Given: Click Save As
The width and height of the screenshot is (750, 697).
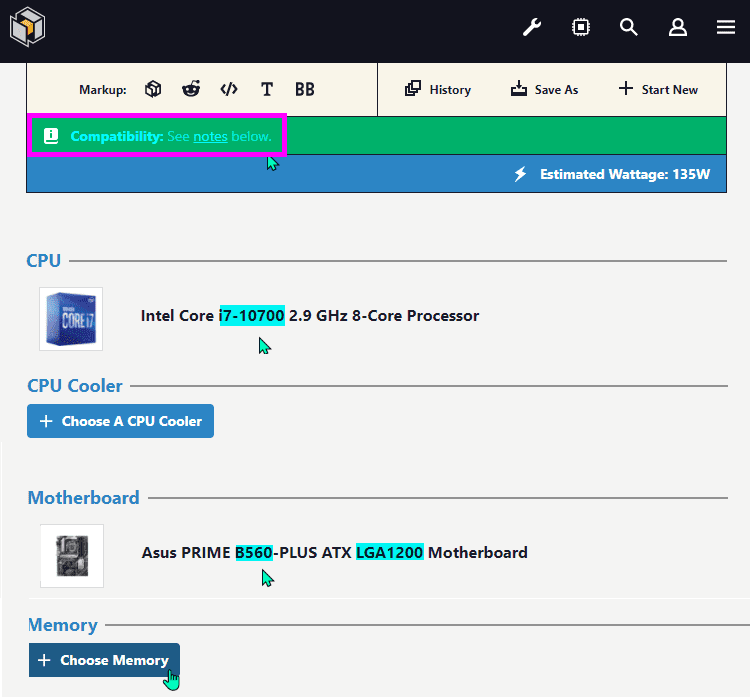Looking at the screenshot, I should point(544,89).
